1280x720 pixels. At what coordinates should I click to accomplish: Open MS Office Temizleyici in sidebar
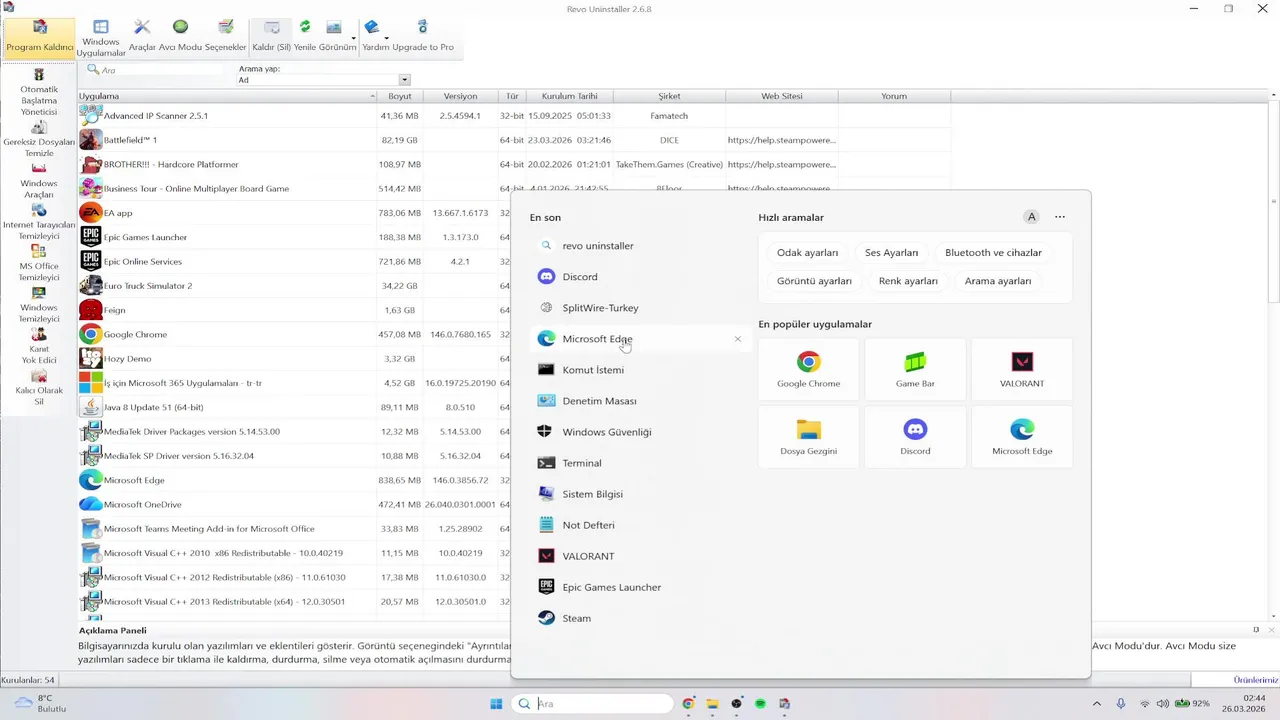click(x=39, y=264)
